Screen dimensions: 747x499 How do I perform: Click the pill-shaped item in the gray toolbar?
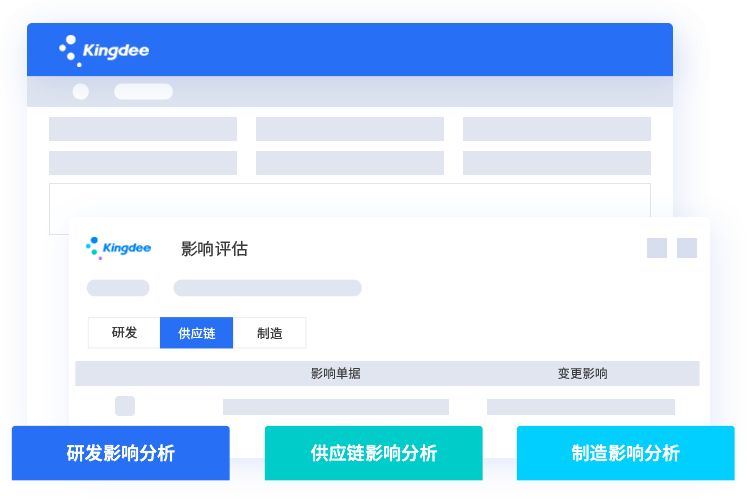143,92
